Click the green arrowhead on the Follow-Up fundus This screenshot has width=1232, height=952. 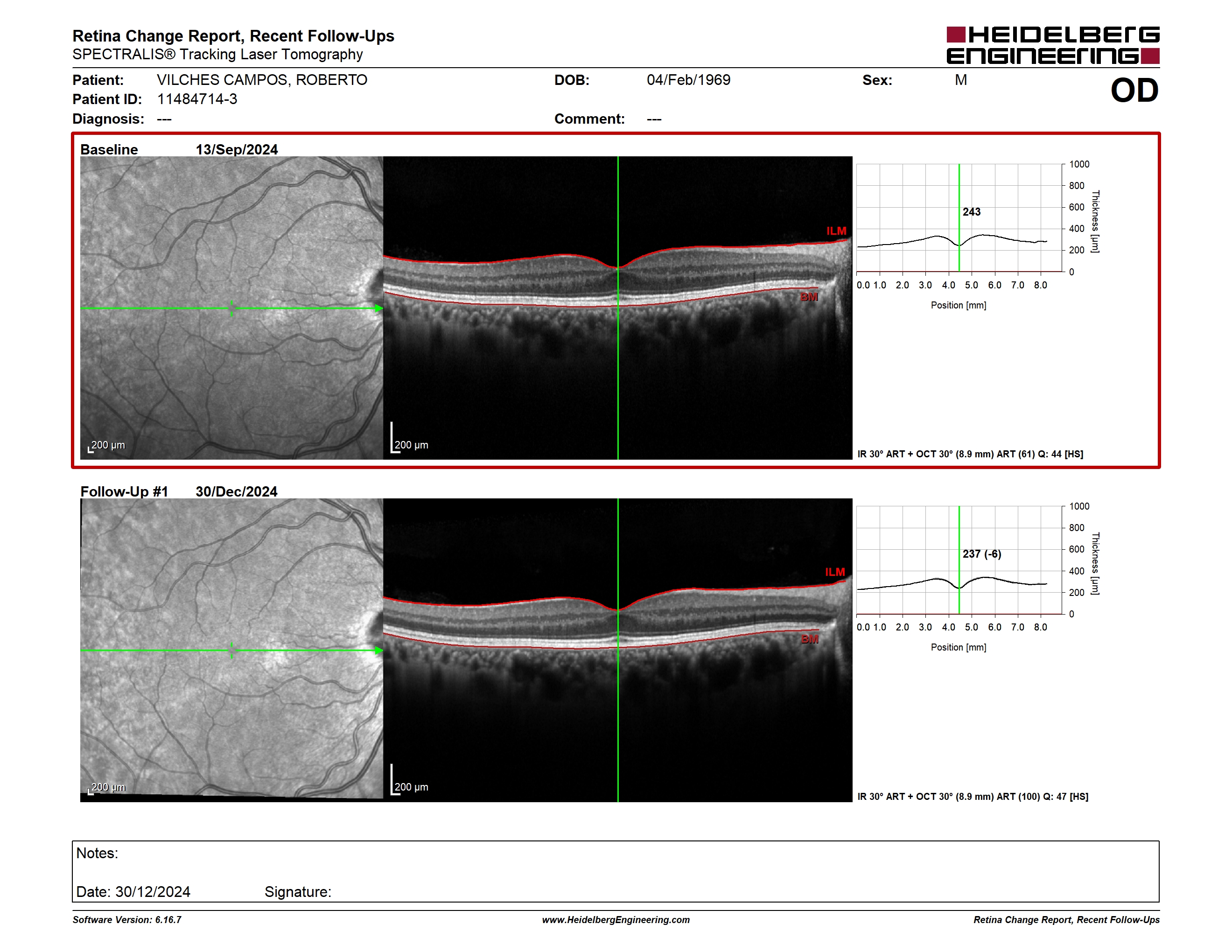click(378, 650)
